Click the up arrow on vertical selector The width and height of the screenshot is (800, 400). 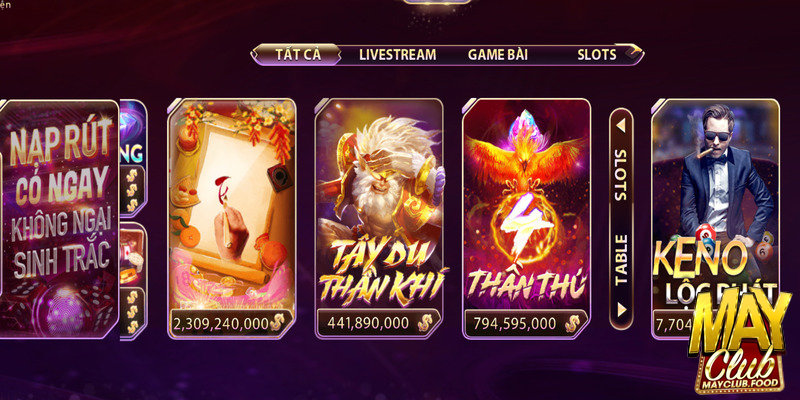coord(620,126)
